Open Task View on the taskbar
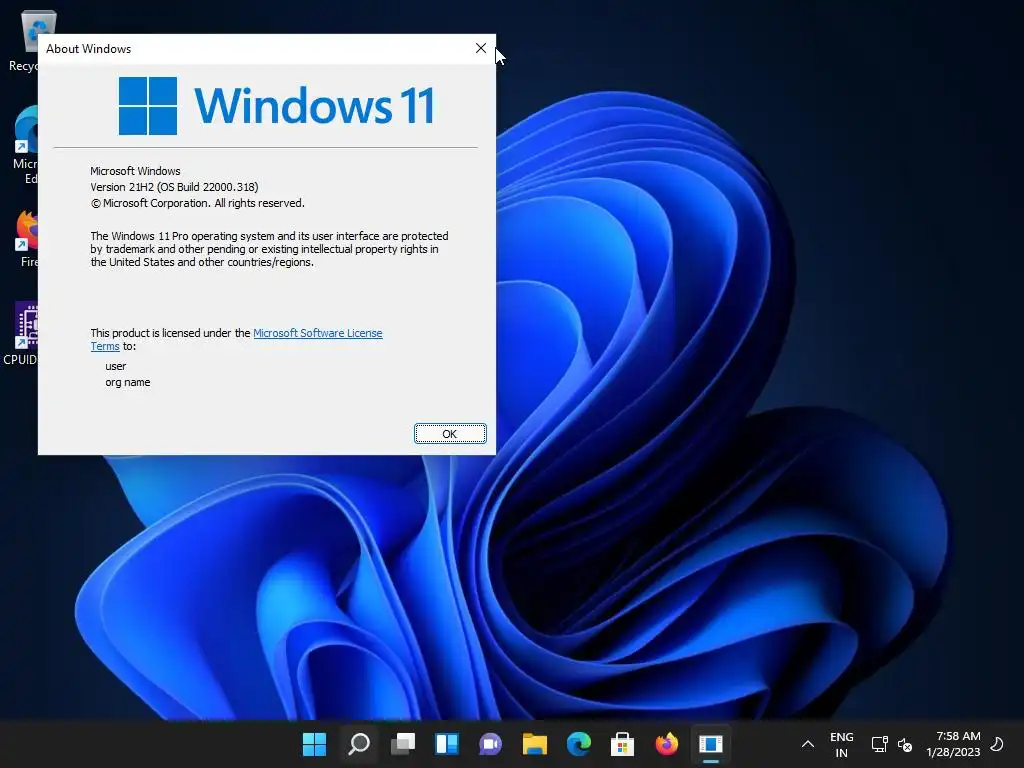Screen dimensions: 1024x768 403,744
